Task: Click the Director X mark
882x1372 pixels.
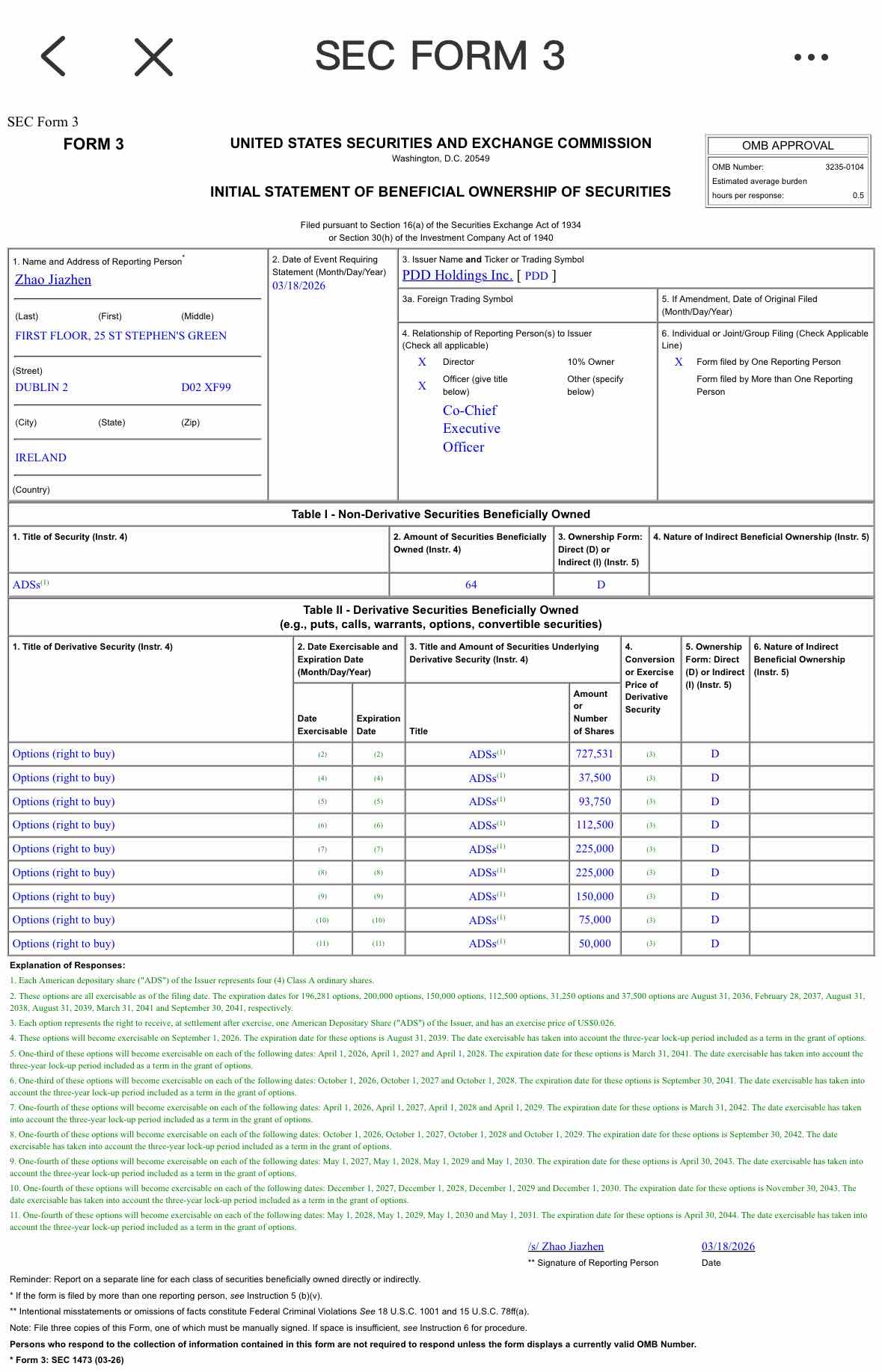Action: tap(422, 362)
